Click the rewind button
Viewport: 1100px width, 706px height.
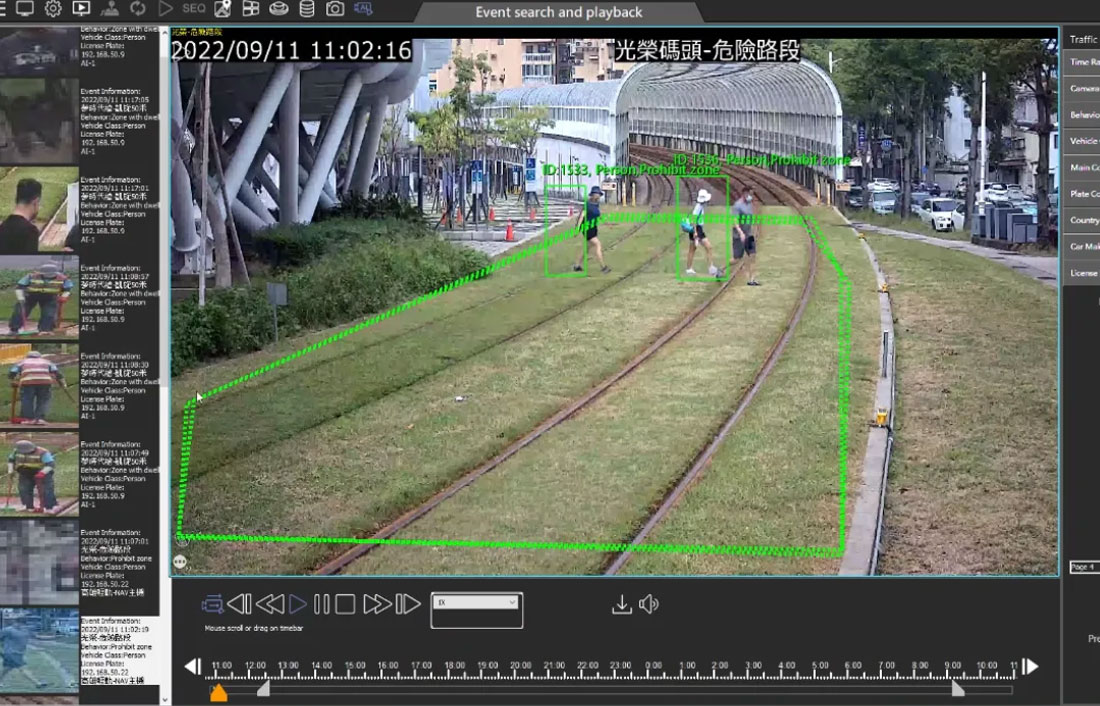coord(269,604)
